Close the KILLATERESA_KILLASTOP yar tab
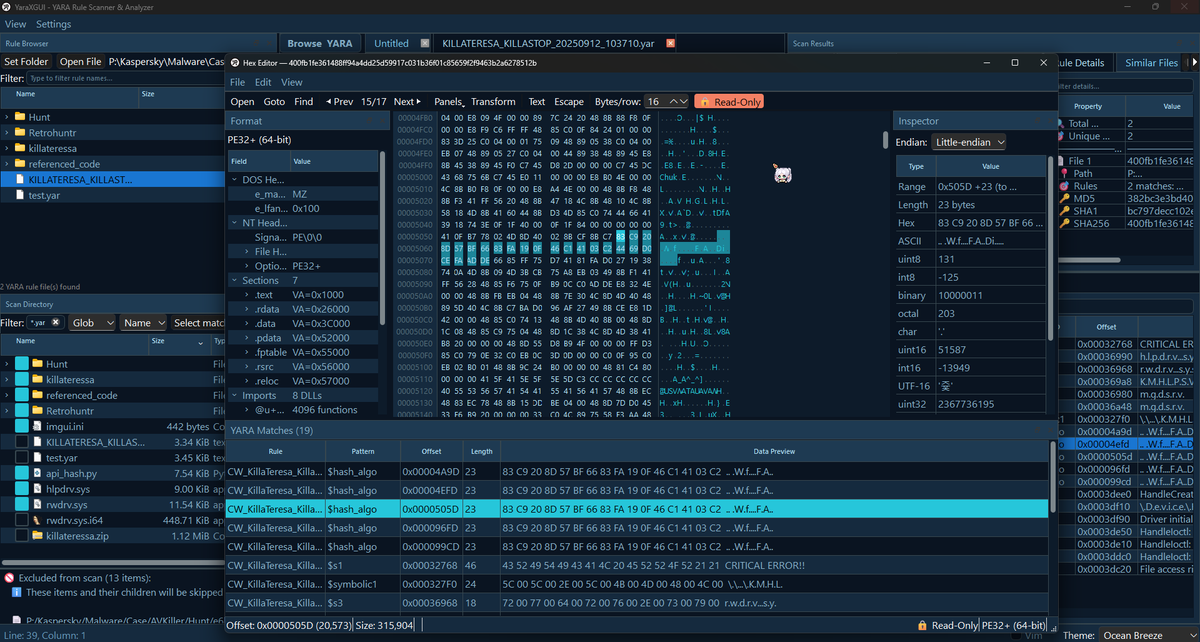This screenshot has height=642, width=1200. tap(670, 43)
